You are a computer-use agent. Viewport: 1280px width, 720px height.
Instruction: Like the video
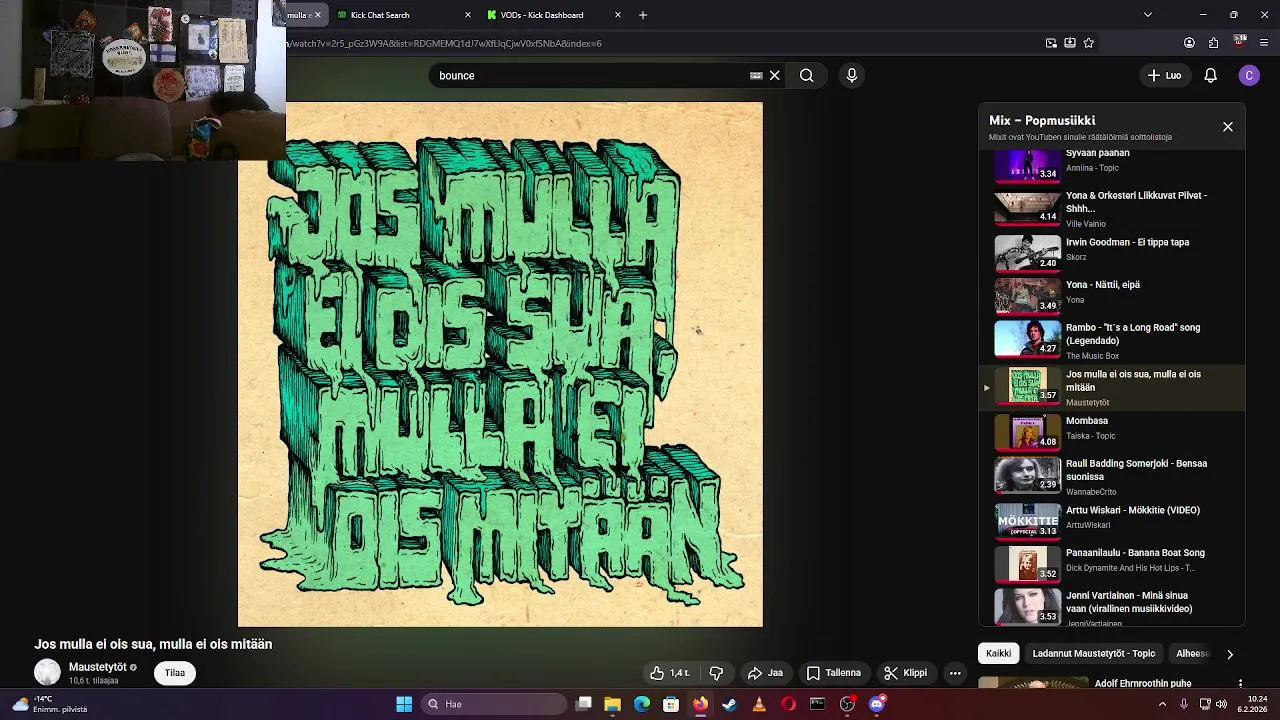pos(669,673)
